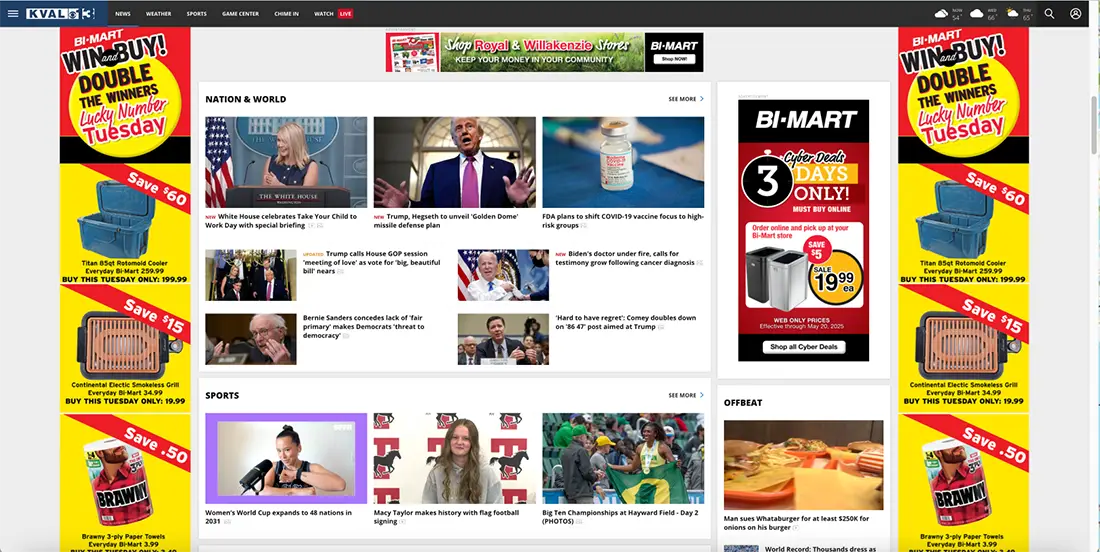
Task: Open the Game Center menu item
Action: pyautogui.click(x=241, y=13)
